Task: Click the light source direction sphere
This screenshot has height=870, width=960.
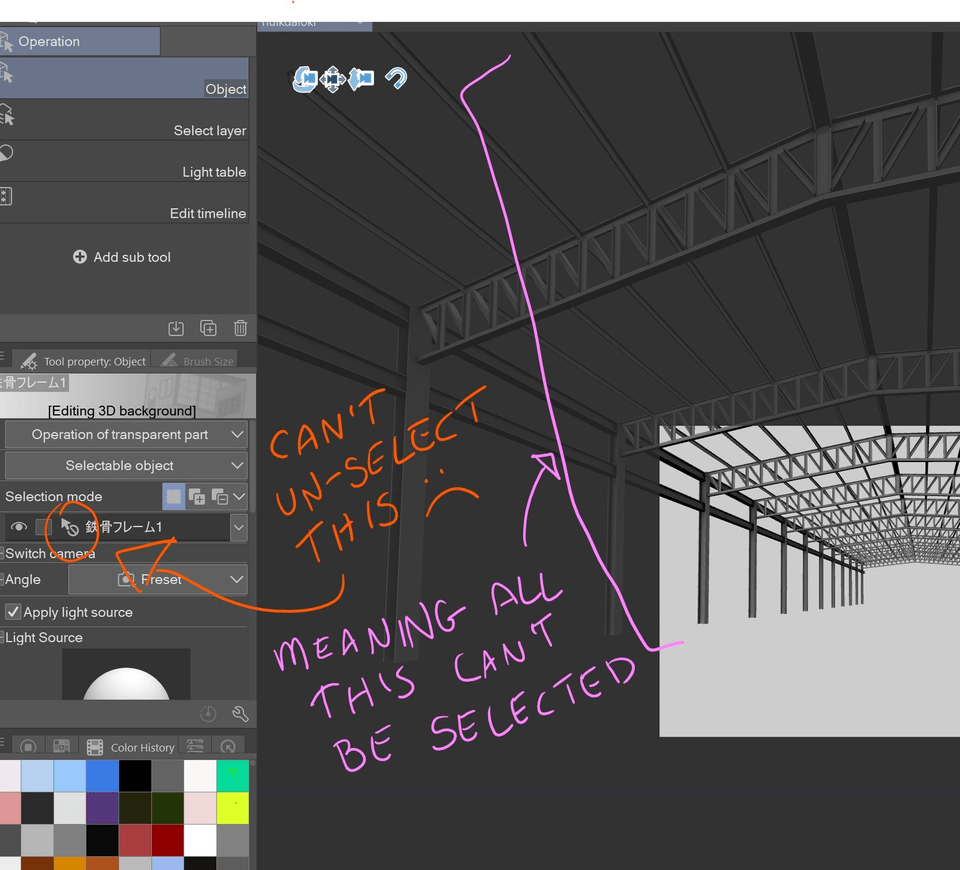Action: (126, 683)
